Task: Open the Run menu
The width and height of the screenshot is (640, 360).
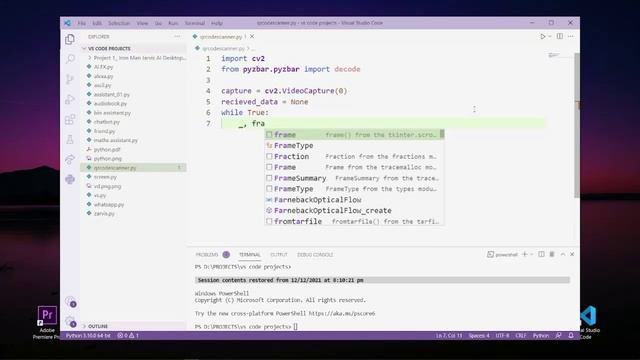Action: click(x=173, y=23)
